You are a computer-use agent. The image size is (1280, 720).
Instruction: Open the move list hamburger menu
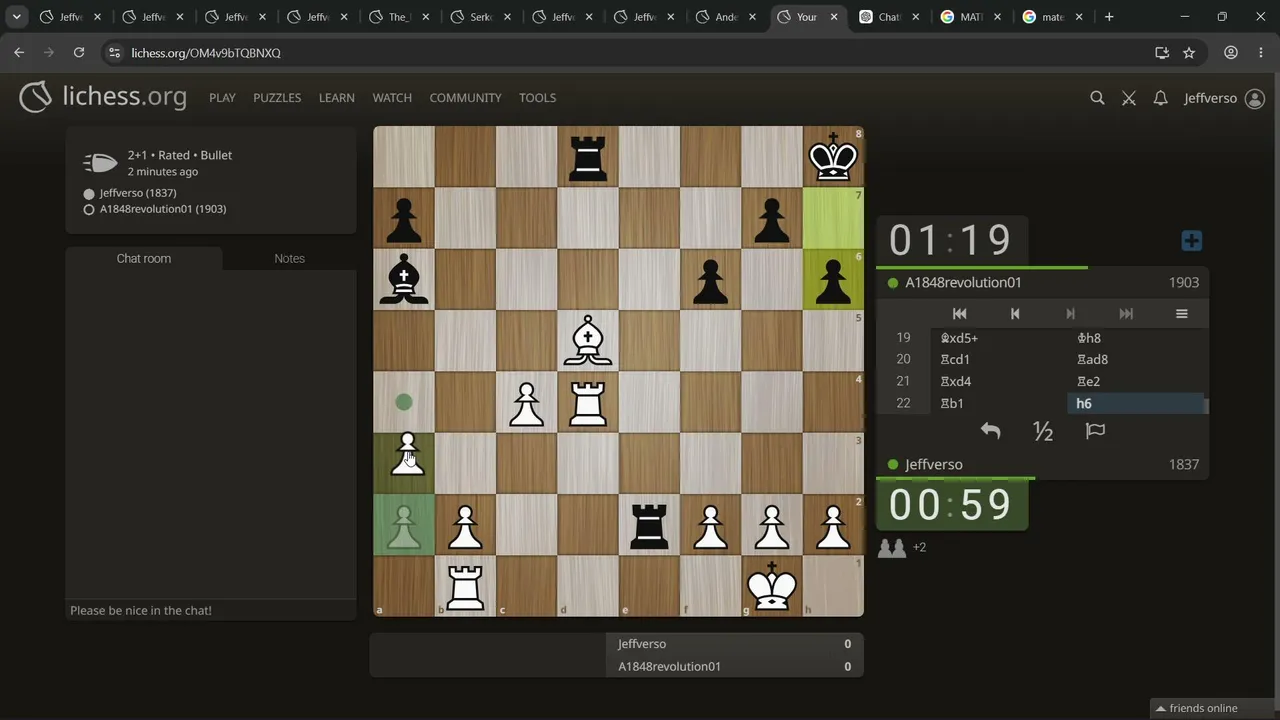point(1181,314)
